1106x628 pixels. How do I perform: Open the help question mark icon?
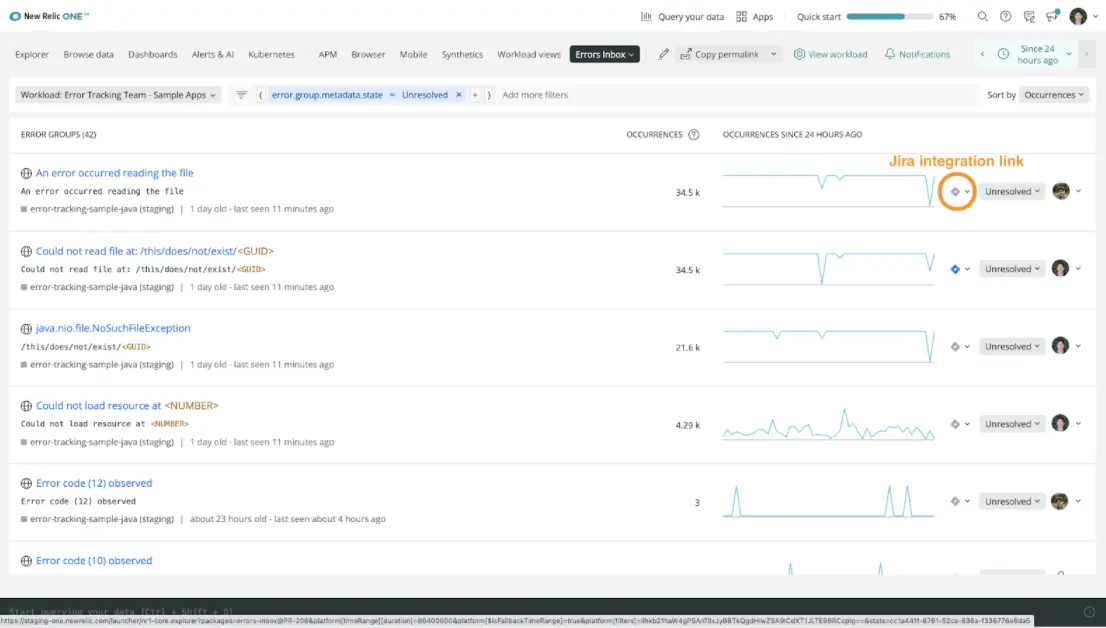point(1005,17)
